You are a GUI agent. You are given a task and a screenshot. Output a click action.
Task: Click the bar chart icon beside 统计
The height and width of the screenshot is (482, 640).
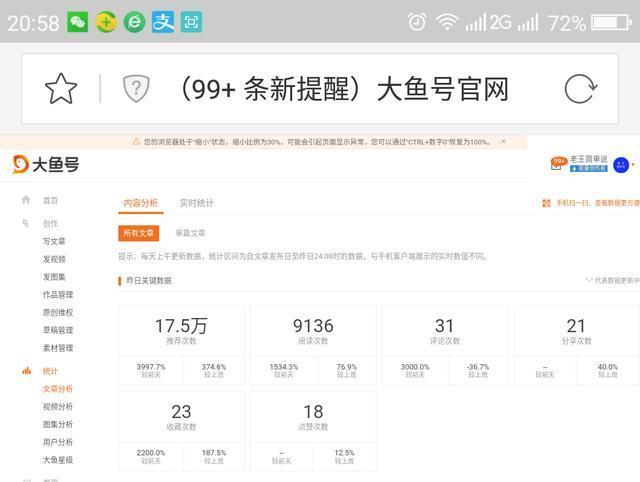(x=27, y=371)
